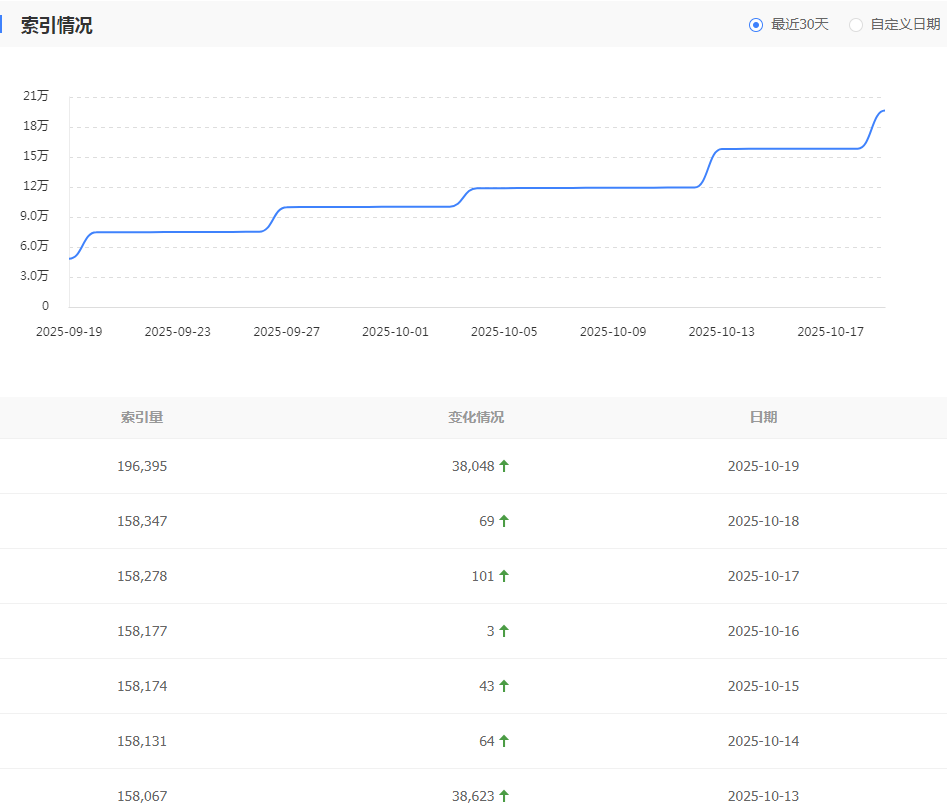This screenshot has width=947, height=810.
Task: Click the 2025-10-19 date cell
Action: (763, 466)
